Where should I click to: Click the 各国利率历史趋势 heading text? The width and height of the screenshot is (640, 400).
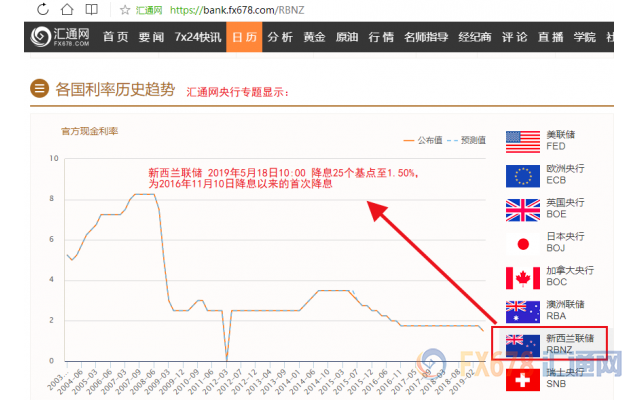click(115, 89)
